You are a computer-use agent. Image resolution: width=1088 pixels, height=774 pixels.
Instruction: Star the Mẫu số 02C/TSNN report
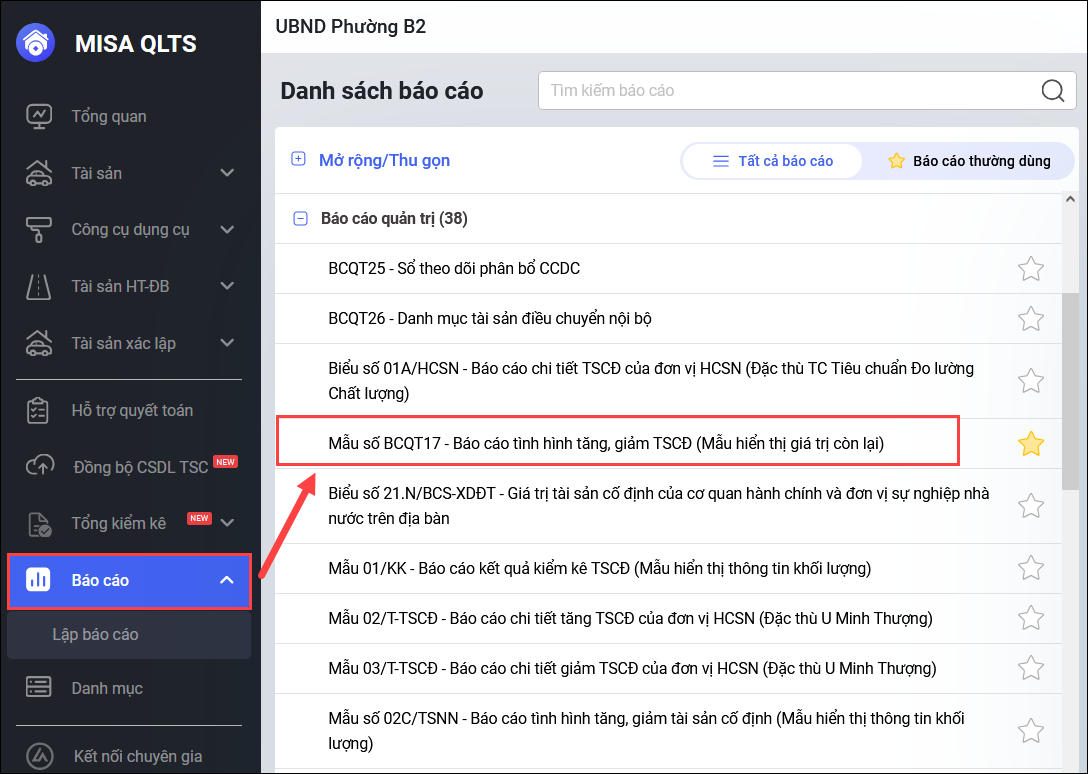pyautogui.click(x=1031, y=730)
